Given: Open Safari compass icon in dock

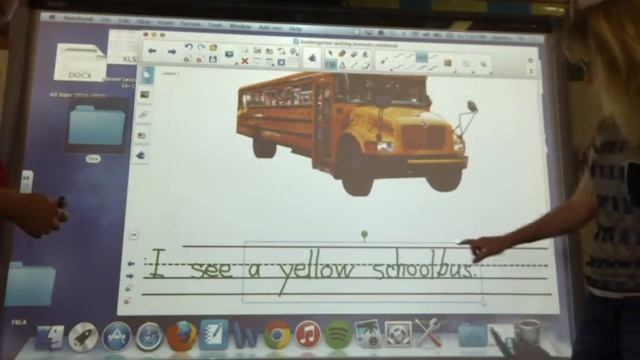Looking at the screenshot, I should [148, 336].
